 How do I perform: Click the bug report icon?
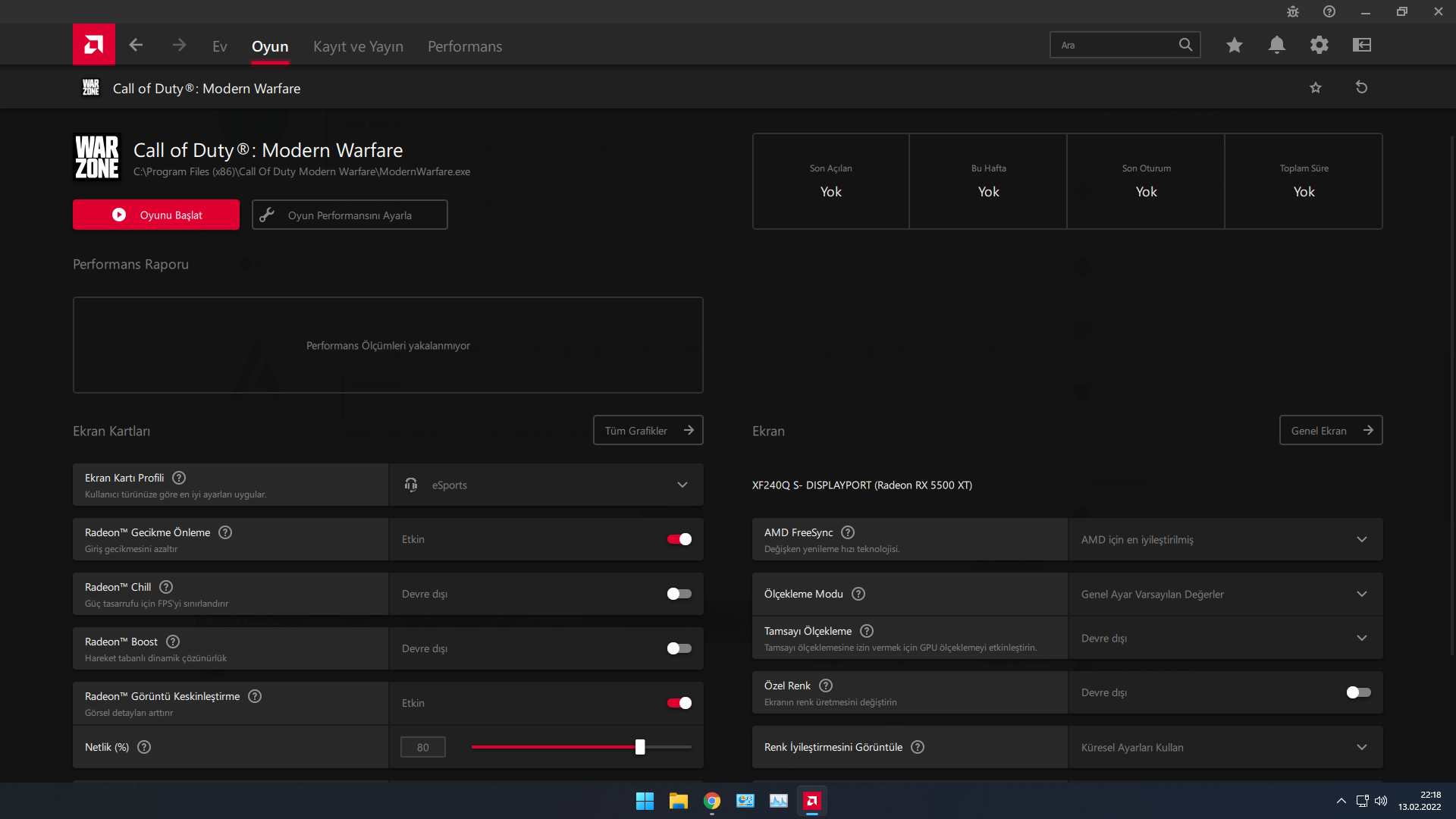1293,11
